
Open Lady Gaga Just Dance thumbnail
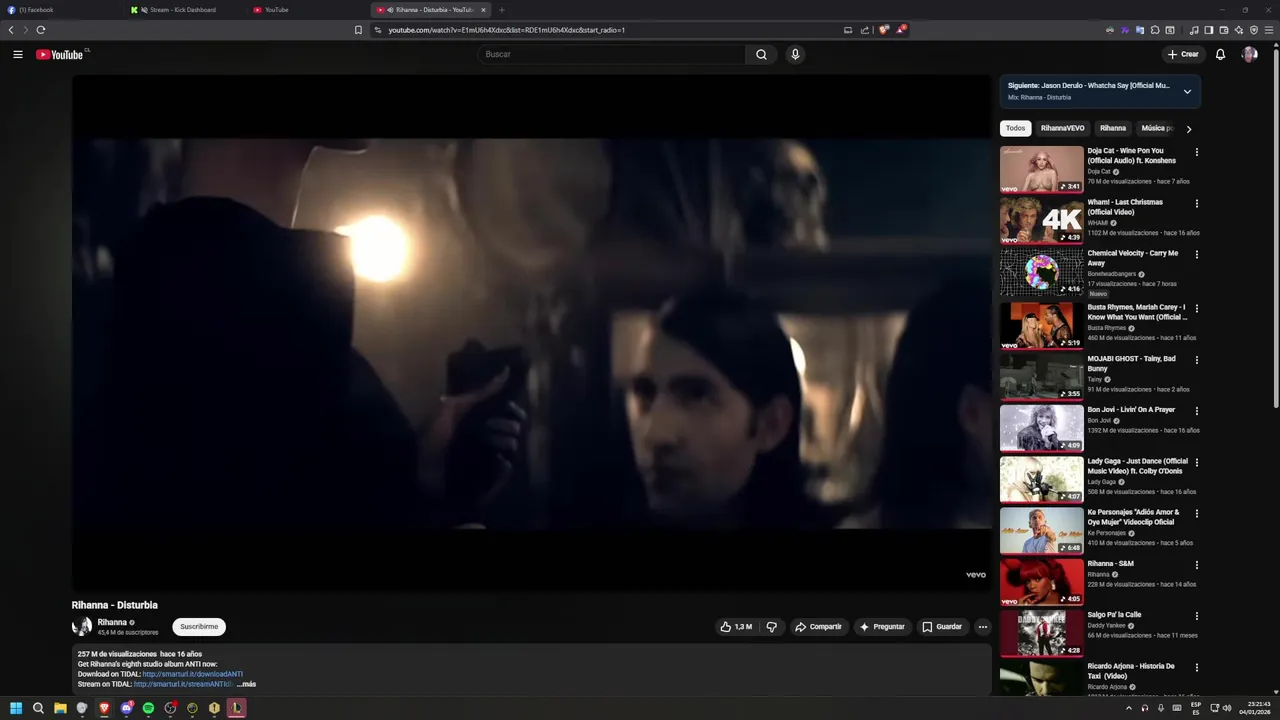point(1042,479)
